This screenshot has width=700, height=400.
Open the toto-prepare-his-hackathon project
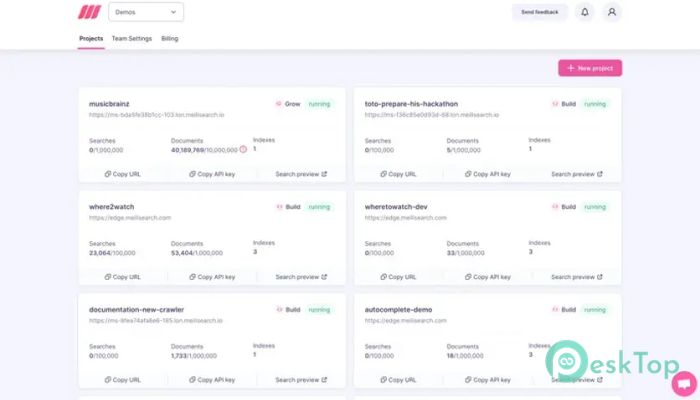[411, 104]
